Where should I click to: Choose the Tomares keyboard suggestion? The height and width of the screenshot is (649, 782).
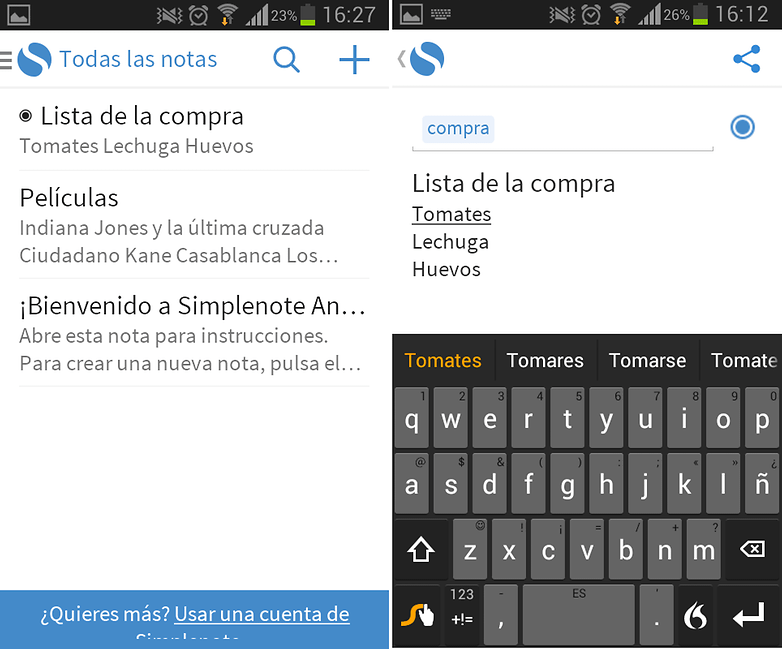click(545, 360)
